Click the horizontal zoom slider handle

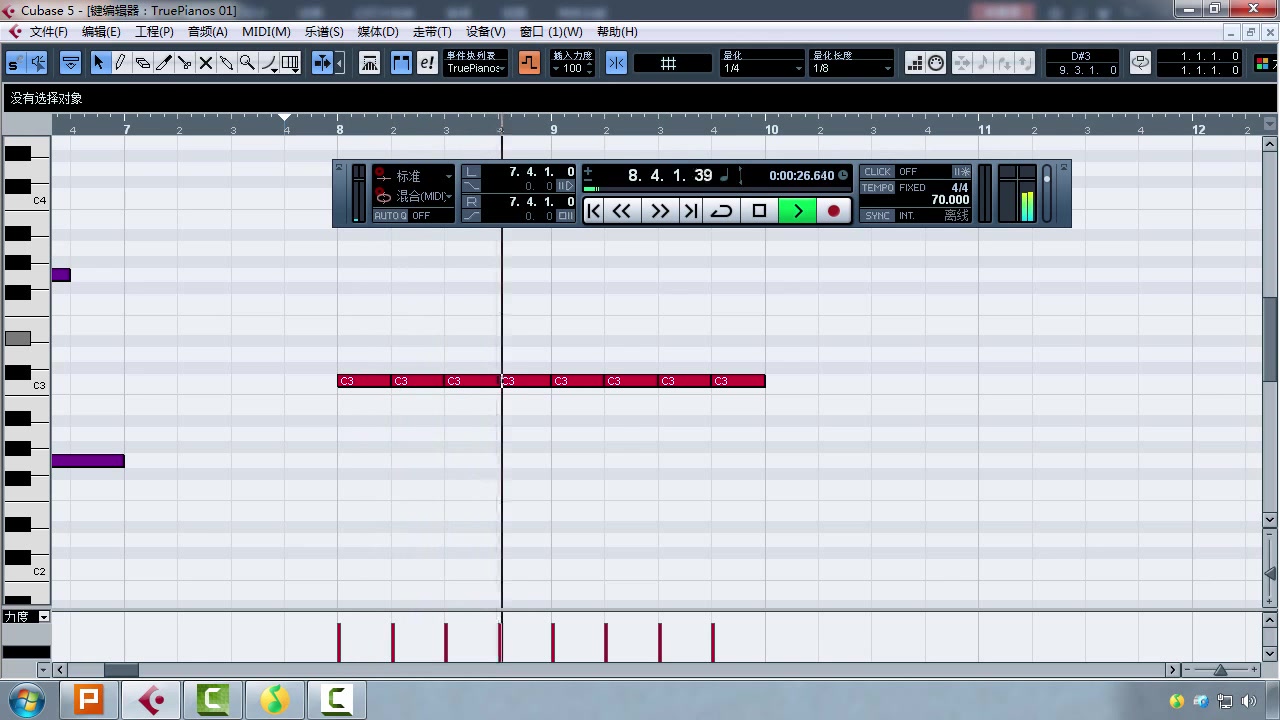pos(1220,670)
